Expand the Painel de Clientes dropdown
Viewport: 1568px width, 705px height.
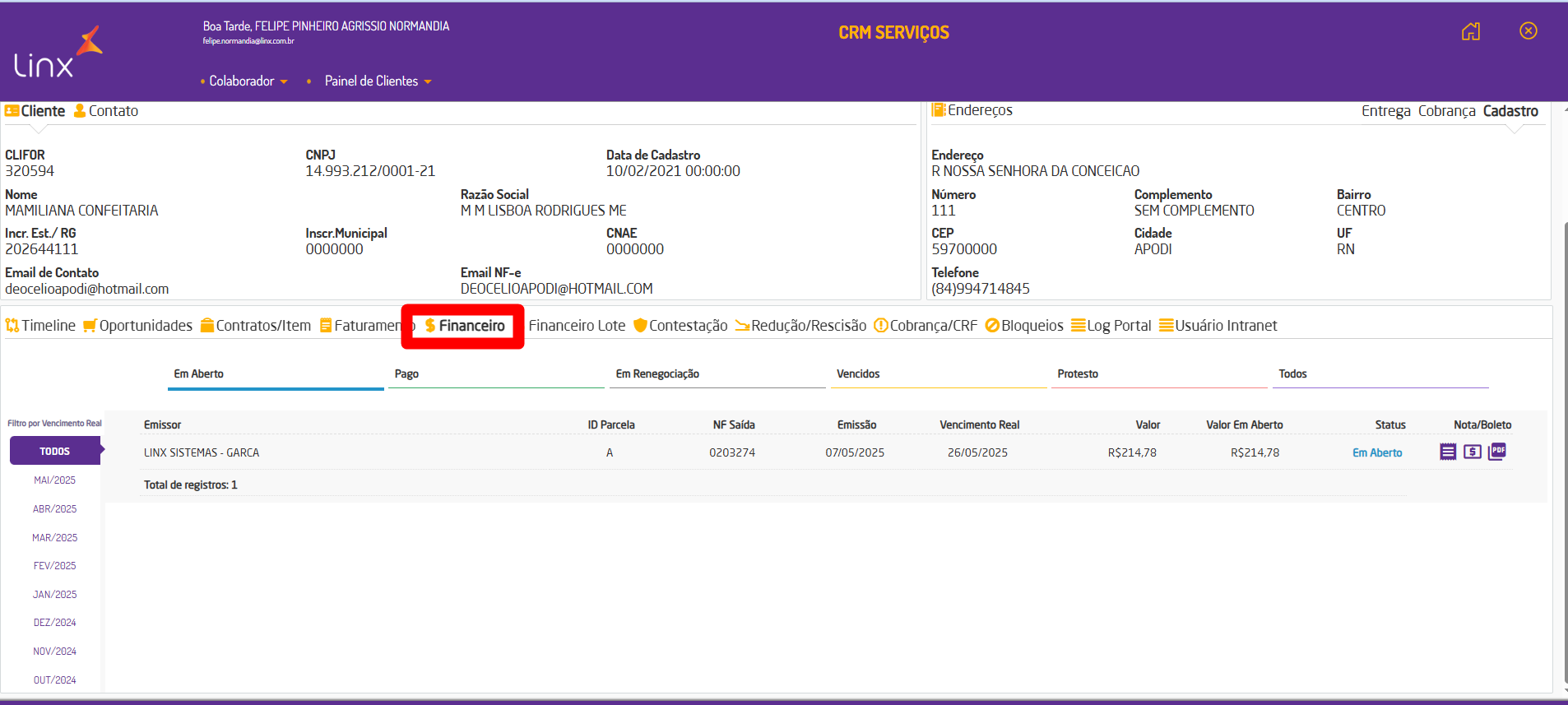[377, 81]
